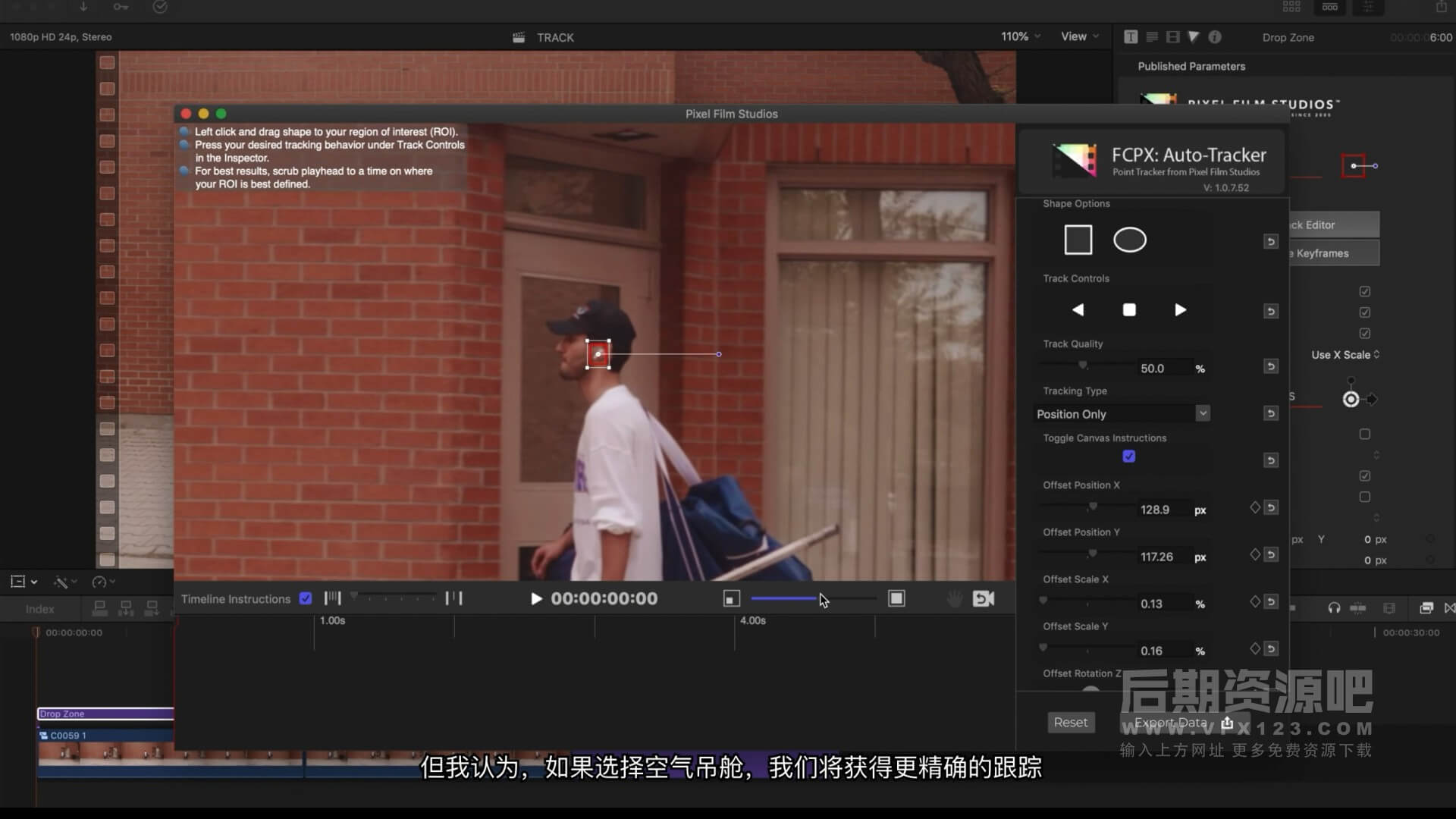Click the zoom-in large frame icon
1456x819 pixels.
tap(896, 598)
